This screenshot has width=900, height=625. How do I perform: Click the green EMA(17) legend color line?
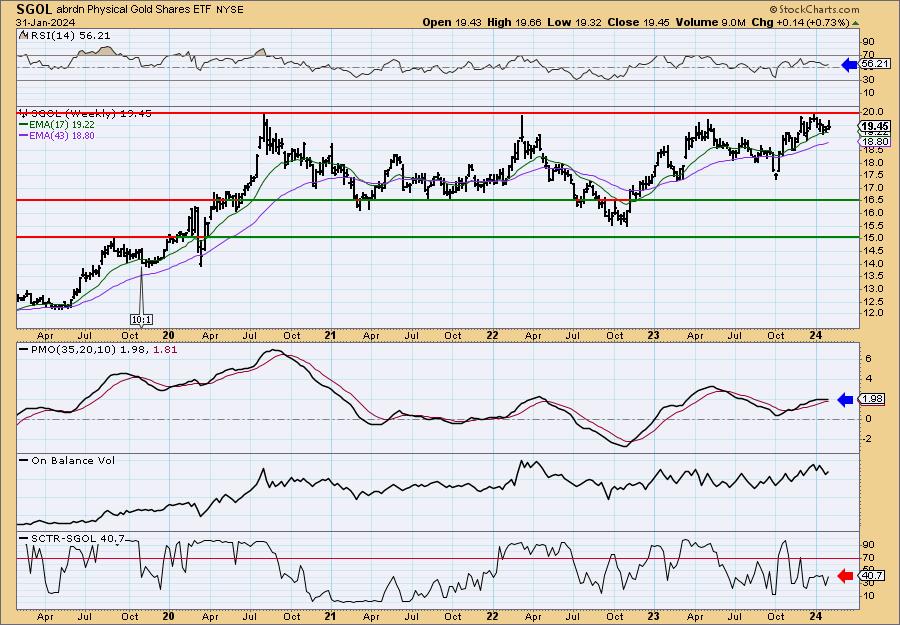point(24,125)
